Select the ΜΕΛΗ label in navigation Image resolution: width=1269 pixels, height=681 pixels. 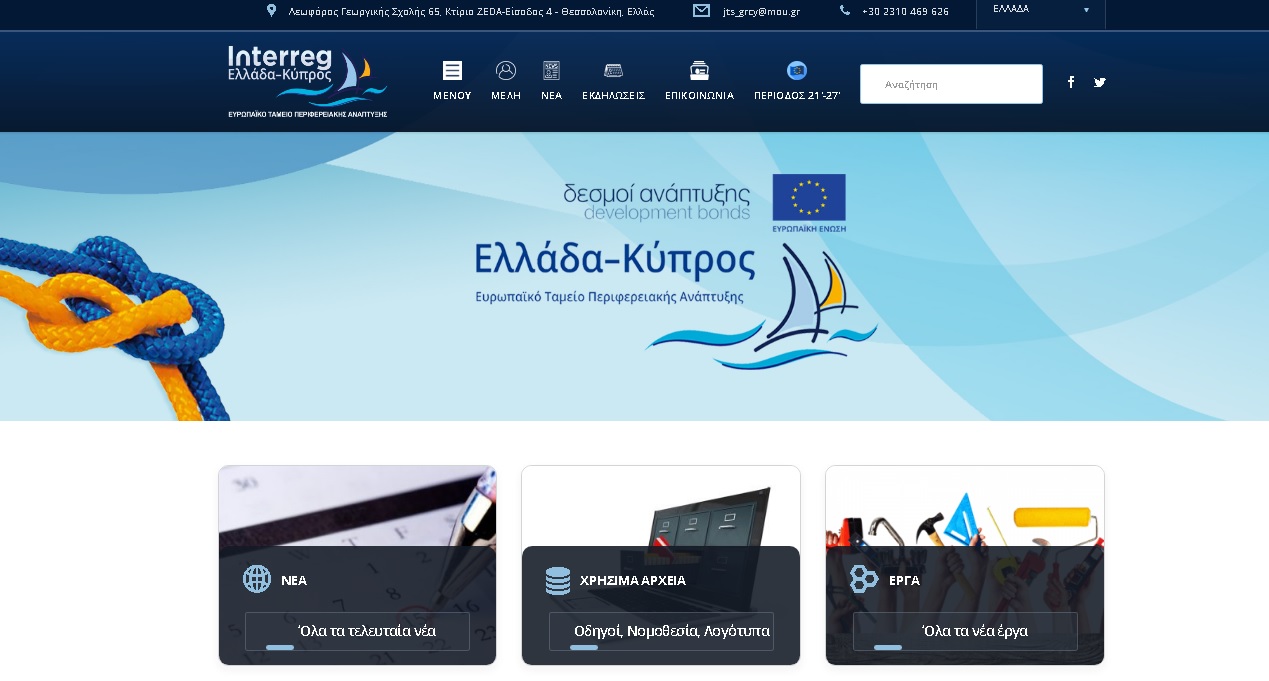506,96
